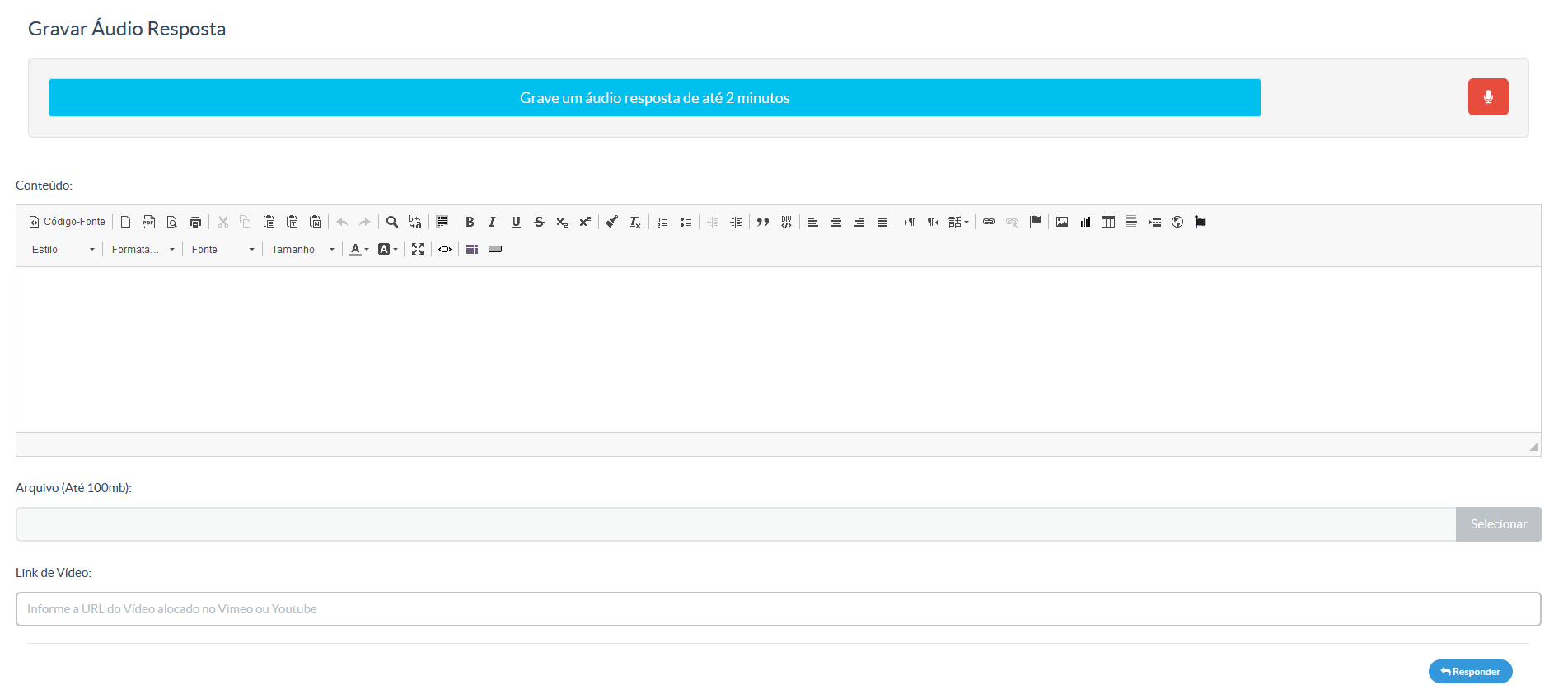The height and width of the screenshot is (699, 1568).
Task: Start recording with the red microphone button
Action: (x=1488, y=97)
